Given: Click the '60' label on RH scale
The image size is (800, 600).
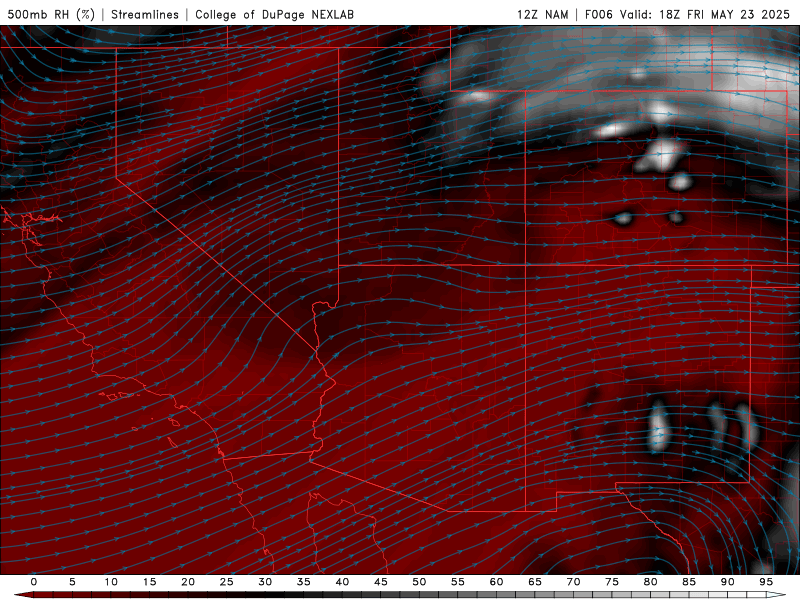Looking at the screenshot, I should click(x=496, y=582).
